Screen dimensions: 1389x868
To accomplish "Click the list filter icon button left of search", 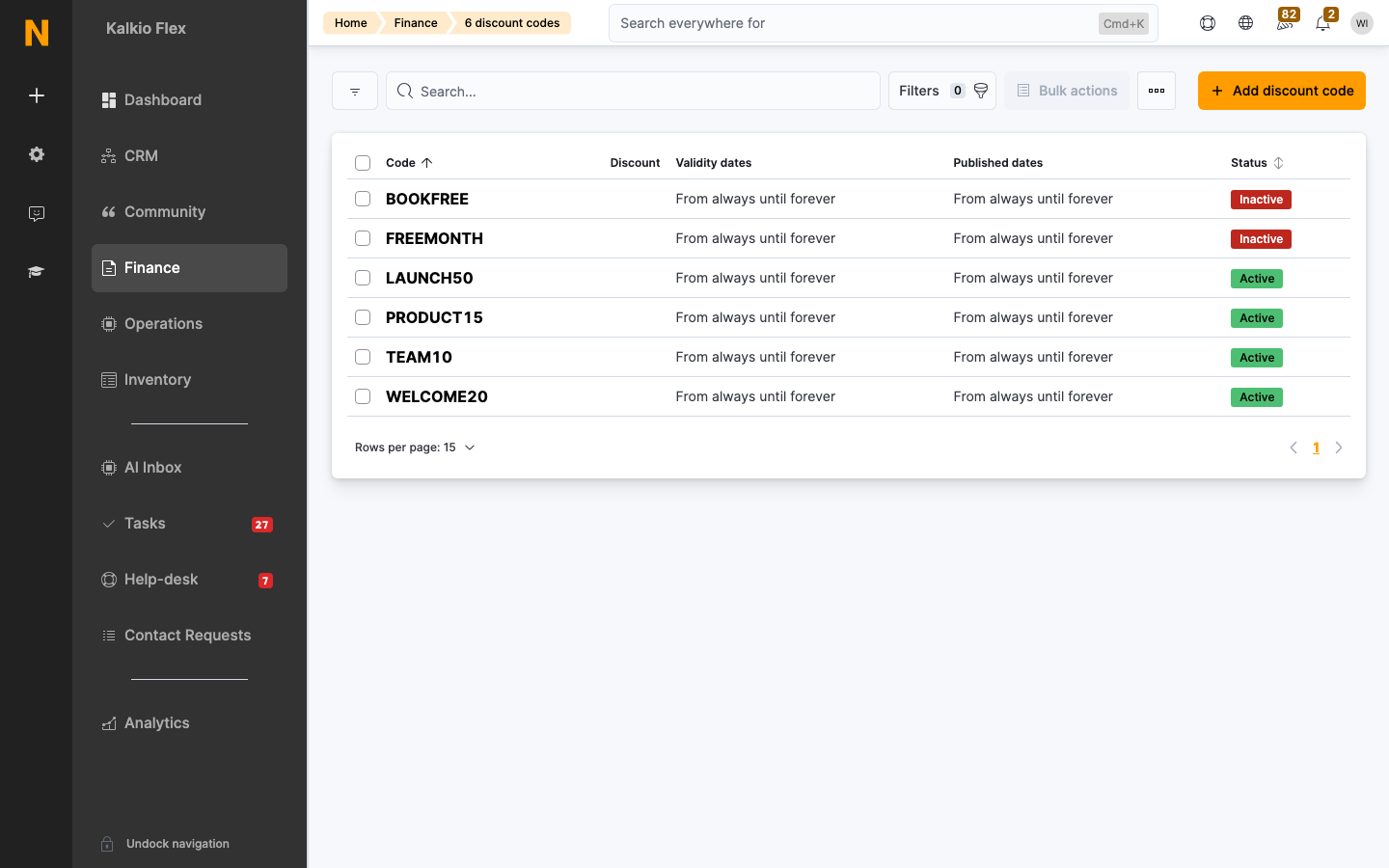I will click(x=355, y=91).
